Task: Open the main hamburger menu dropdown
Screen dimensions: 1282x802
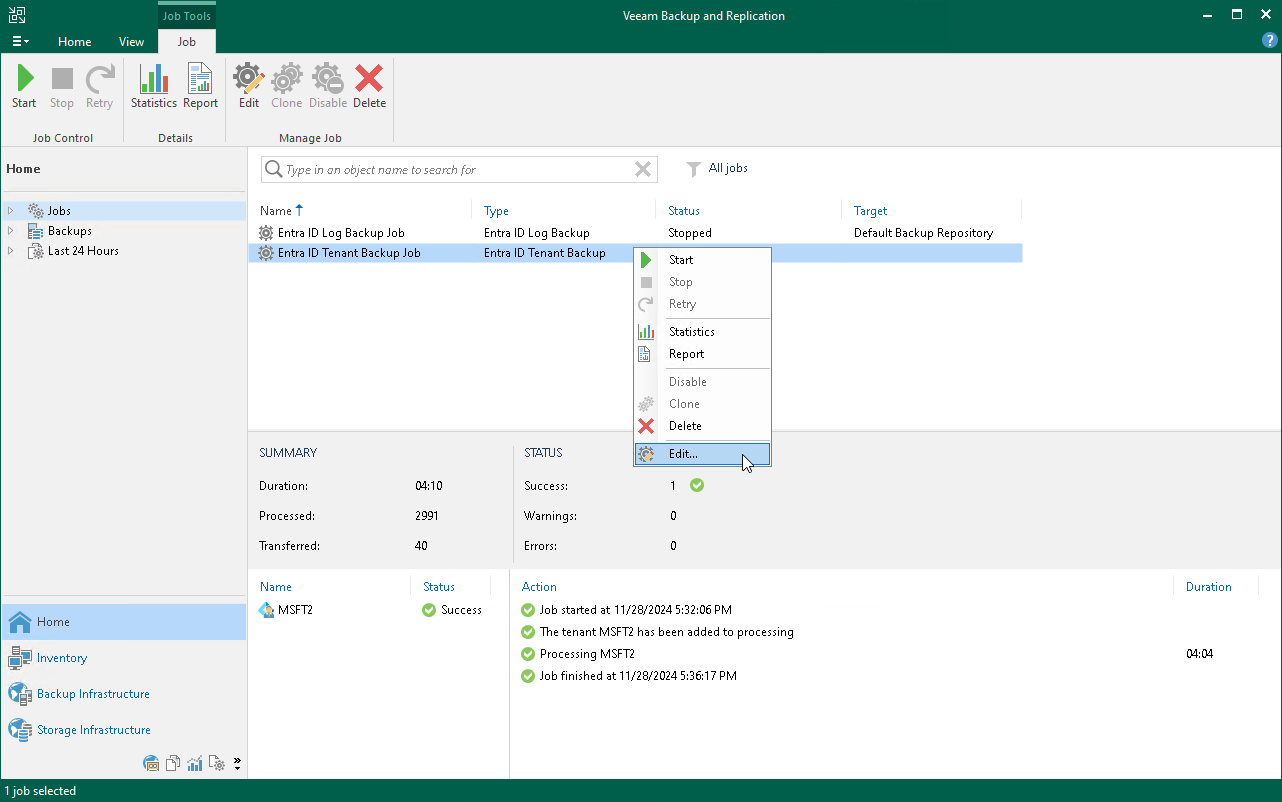Action: tap(20, 42)
